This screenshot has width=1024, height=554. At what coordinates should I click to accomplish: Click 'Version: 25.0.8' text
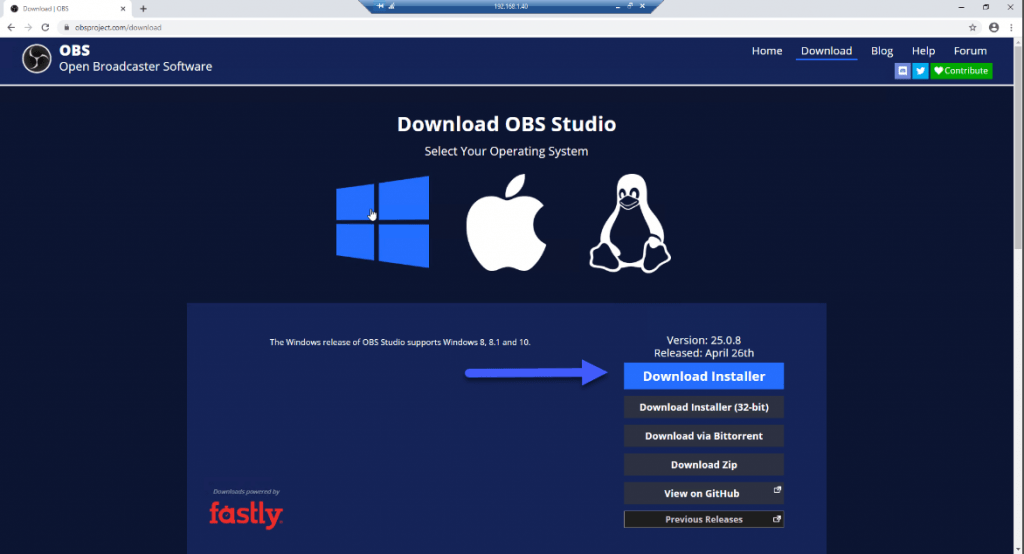tap(703, 340)
